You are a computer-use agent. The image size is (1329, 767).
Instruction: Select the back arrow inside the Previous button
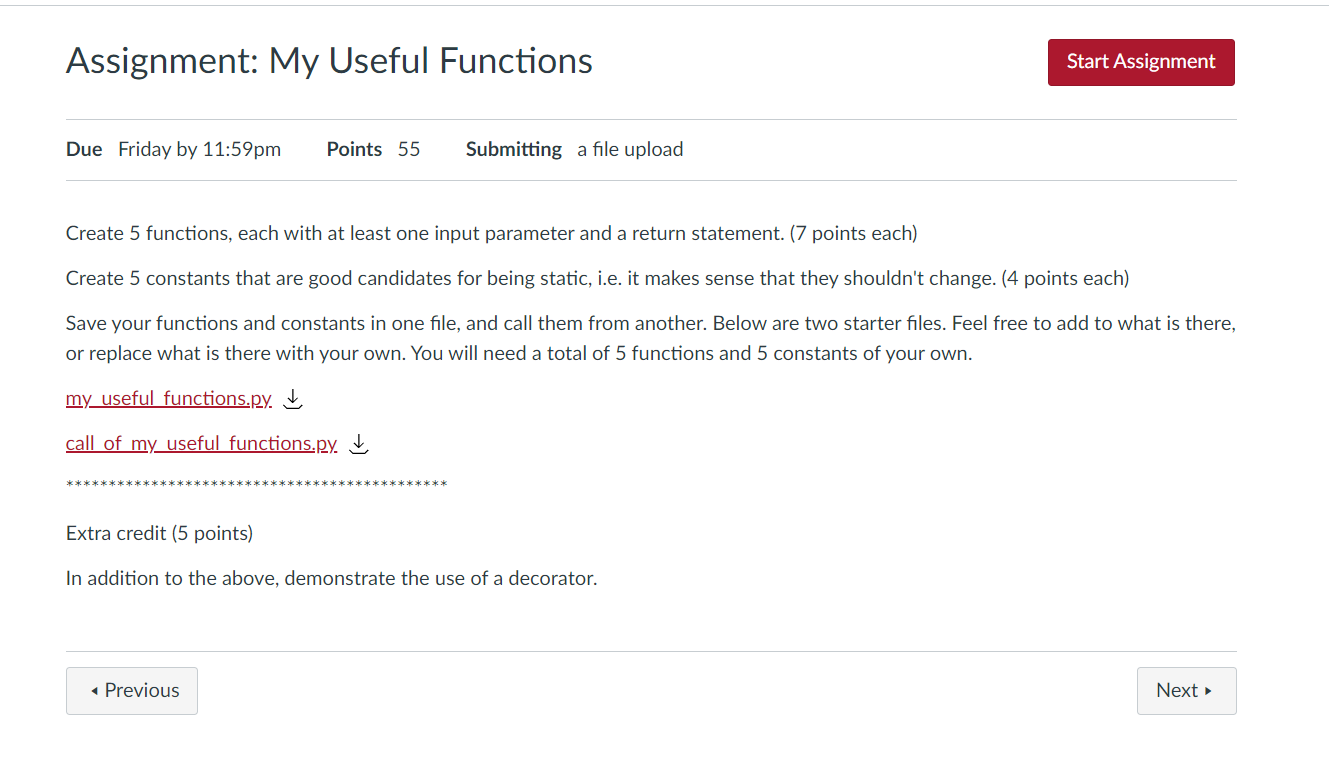click(93, 690)
